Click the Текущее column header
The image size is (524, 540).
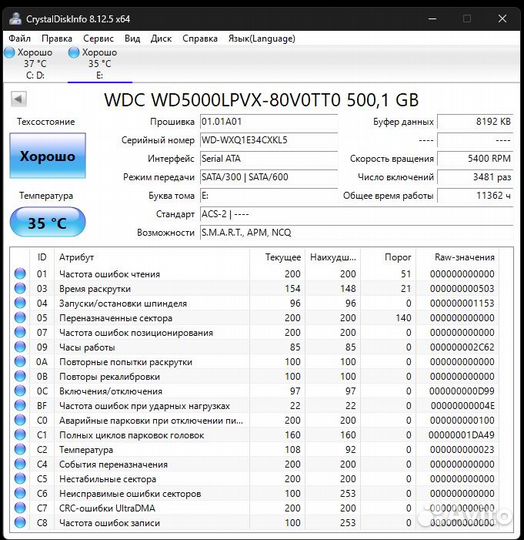click(277, 257)
